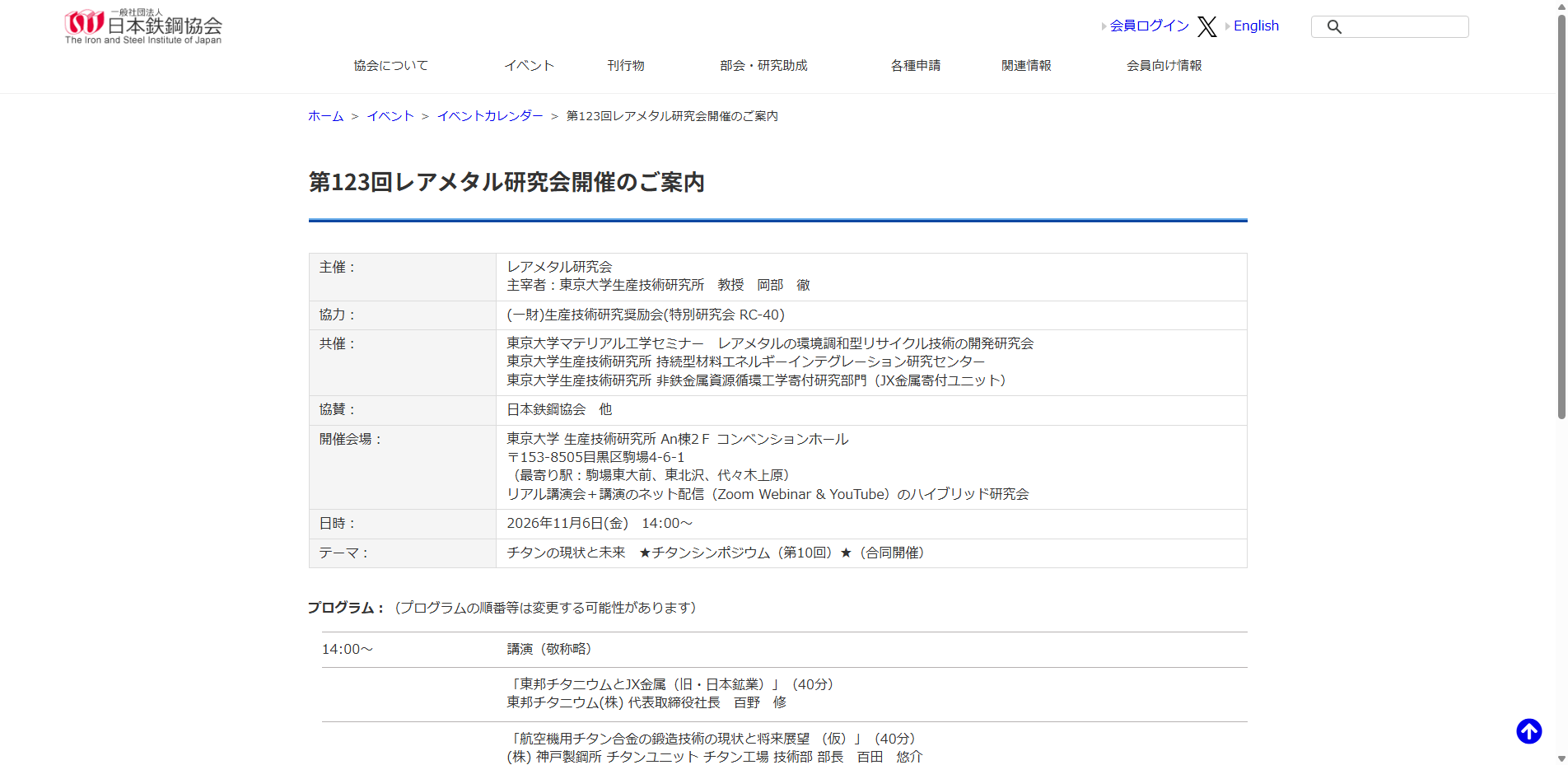The image size is (1568, 765).
Task: Switch to the English site link
Action: point(1256,26)
